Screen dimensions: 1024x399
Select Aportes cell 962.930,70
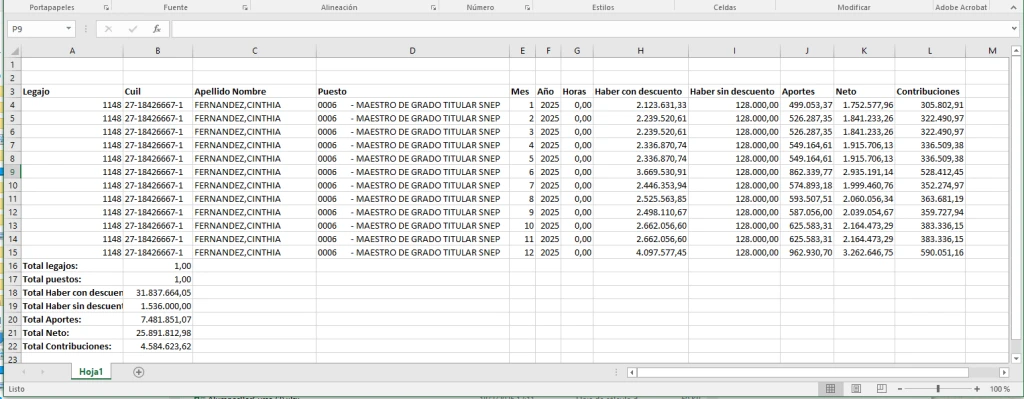pos(807,252)
